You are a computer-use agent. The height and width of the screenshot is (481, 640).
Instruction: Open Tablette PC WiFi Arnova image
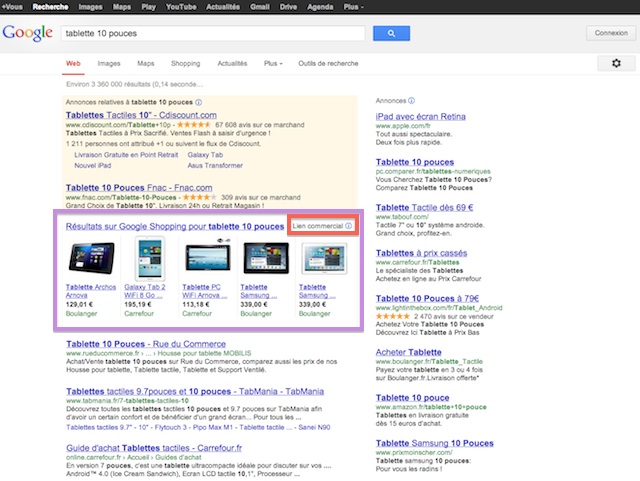(x=207, y=256)
